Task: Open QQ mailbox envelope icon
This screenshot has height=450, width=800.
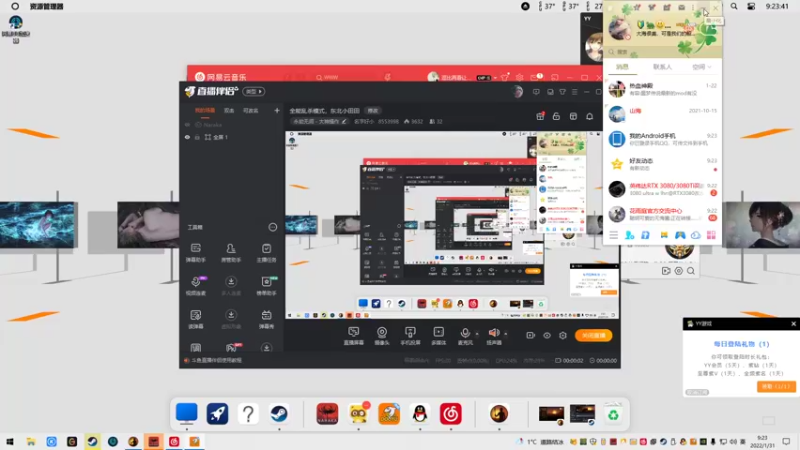Action: 681,8
